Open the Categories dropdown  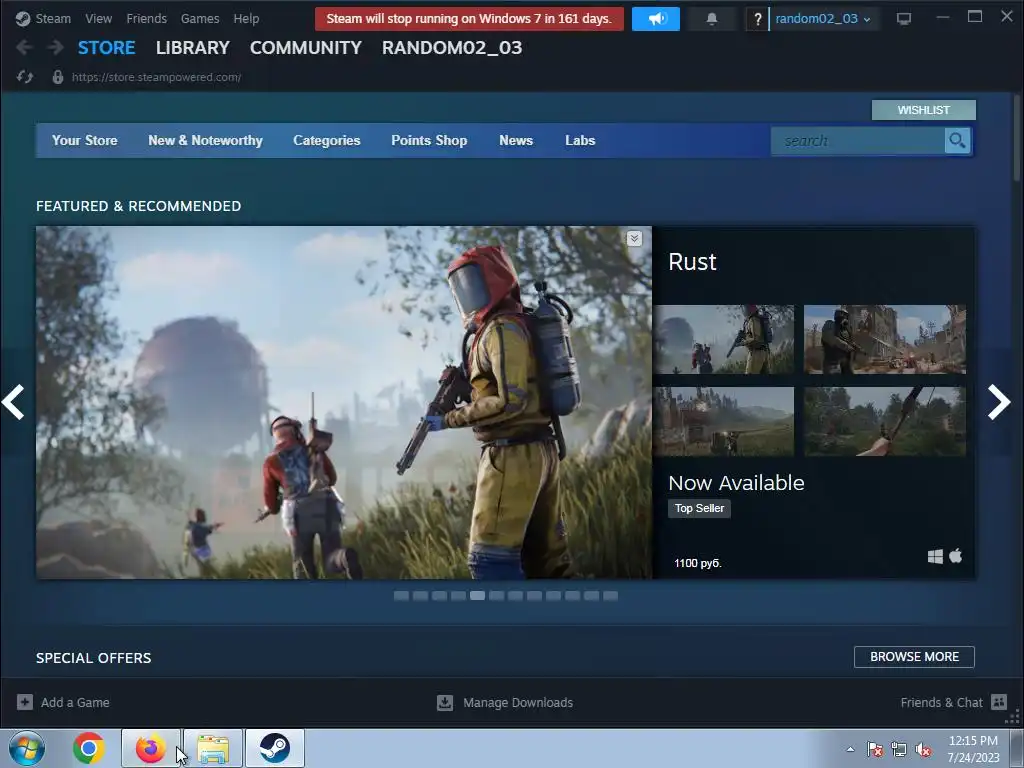pos(327,140)
